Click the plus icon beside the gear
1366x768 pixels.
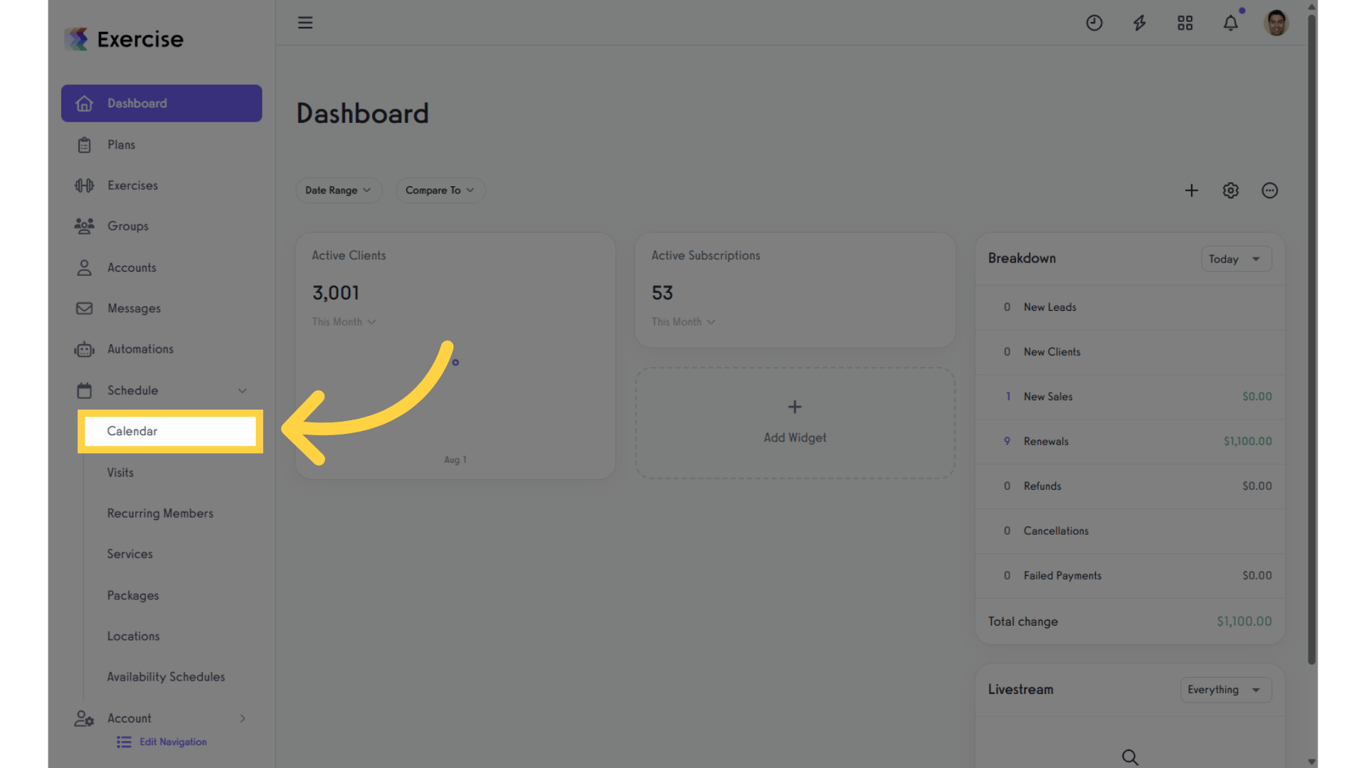coord(1191,190)
